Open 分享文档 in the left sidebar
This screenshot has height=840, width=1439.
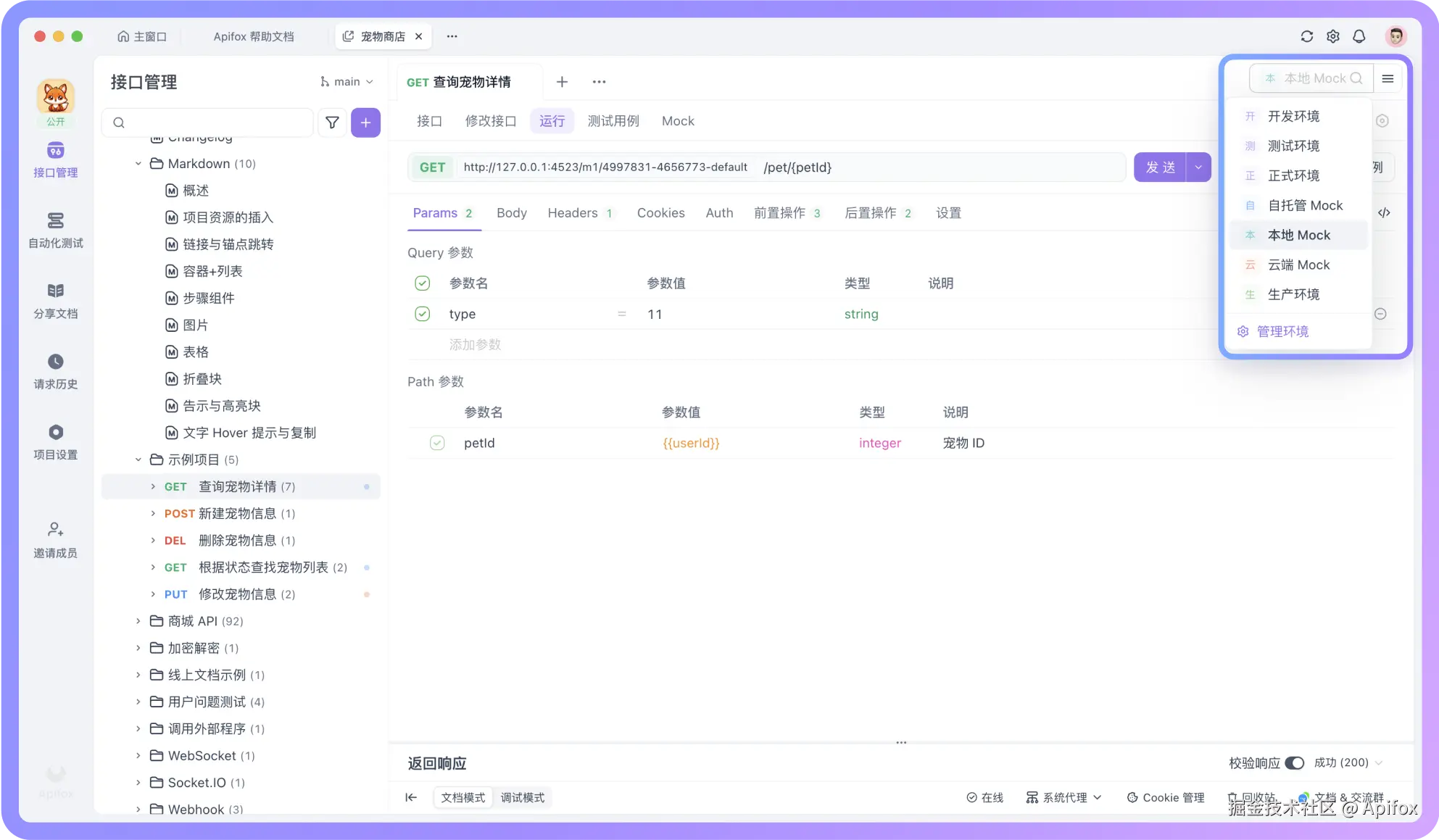tap(55, 291)
